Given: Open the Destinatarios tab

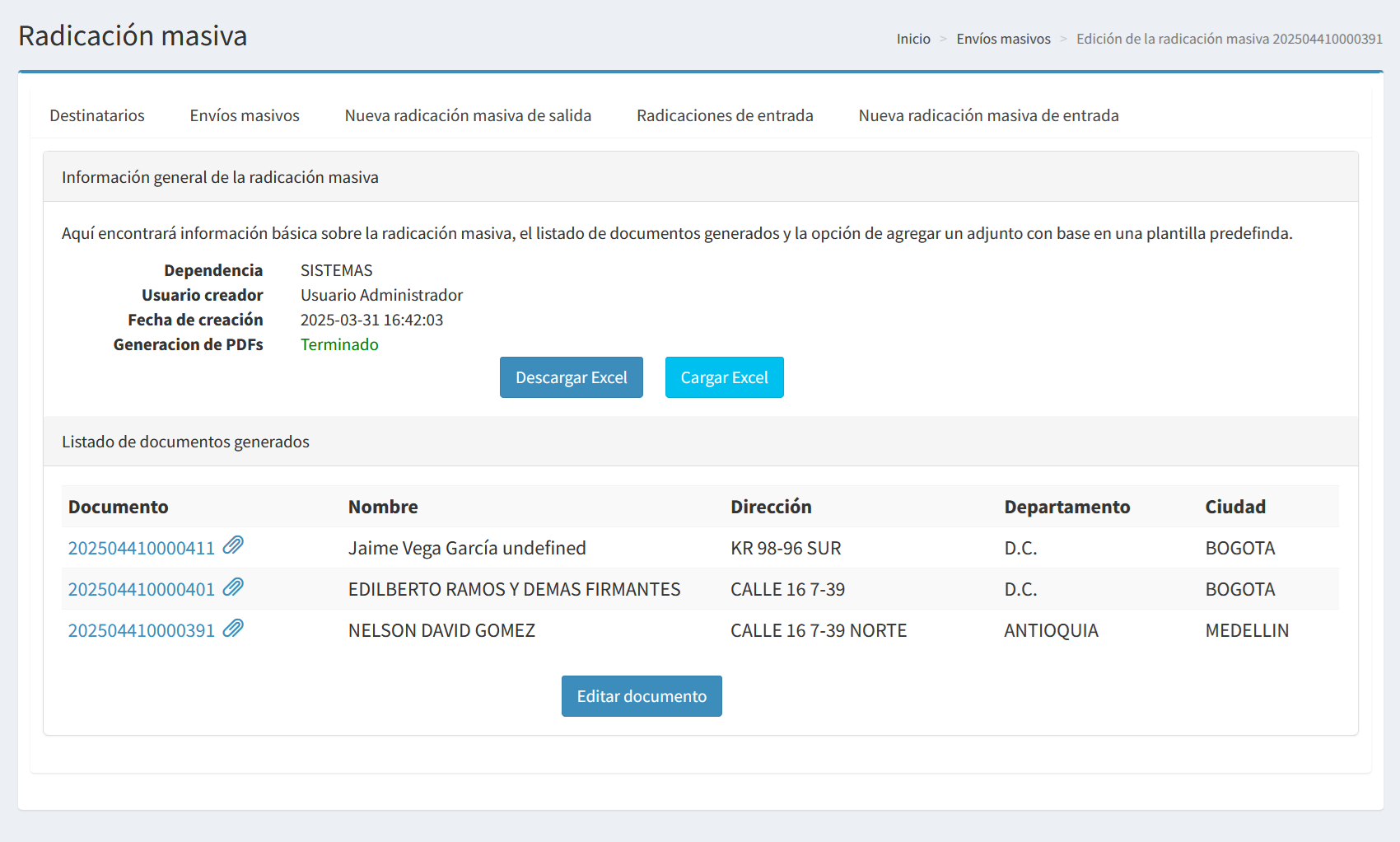Looking at the screenshot, I should [x=97, y=115].
